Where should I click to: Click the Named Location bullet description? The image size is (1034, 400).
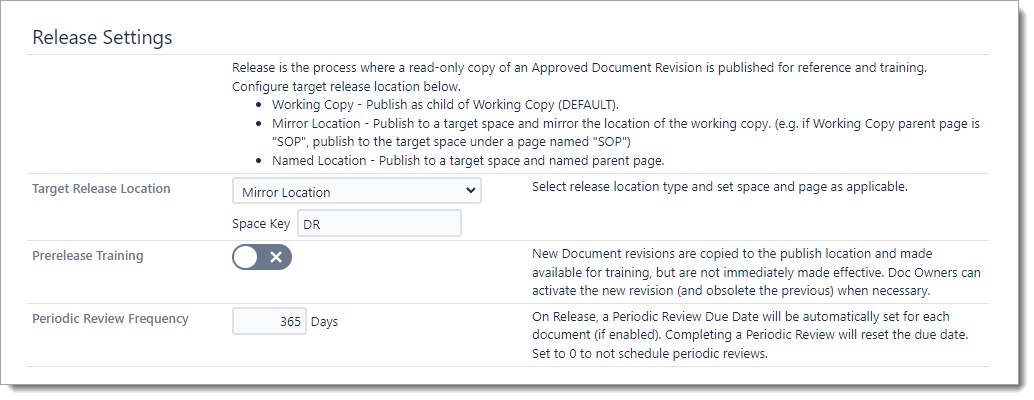click(468, 160)
